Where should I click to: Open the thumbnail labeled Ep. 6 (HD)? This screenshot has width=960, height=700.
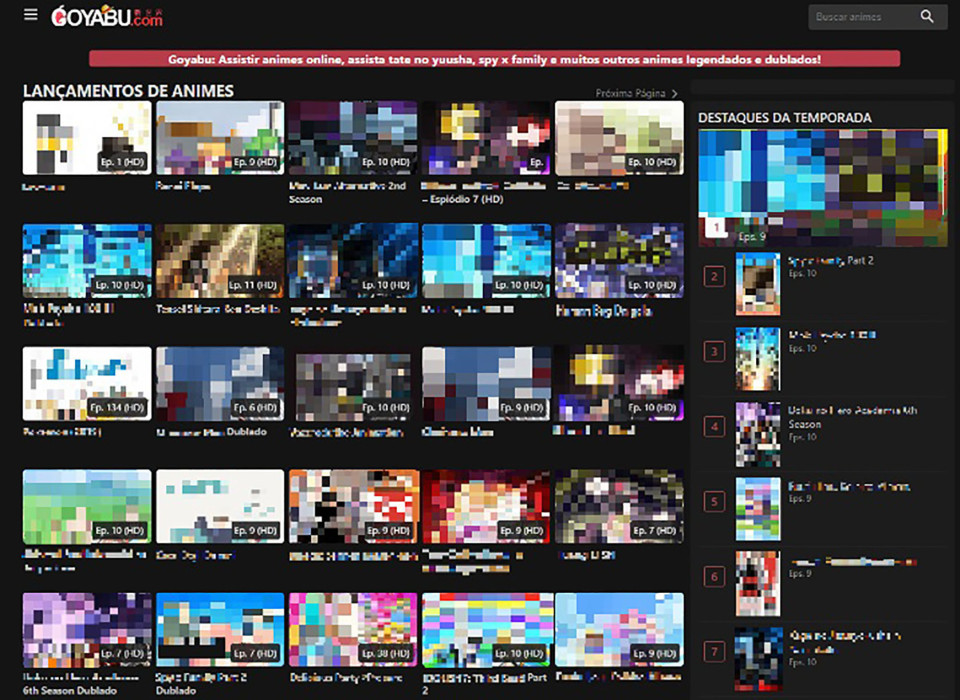220,383
